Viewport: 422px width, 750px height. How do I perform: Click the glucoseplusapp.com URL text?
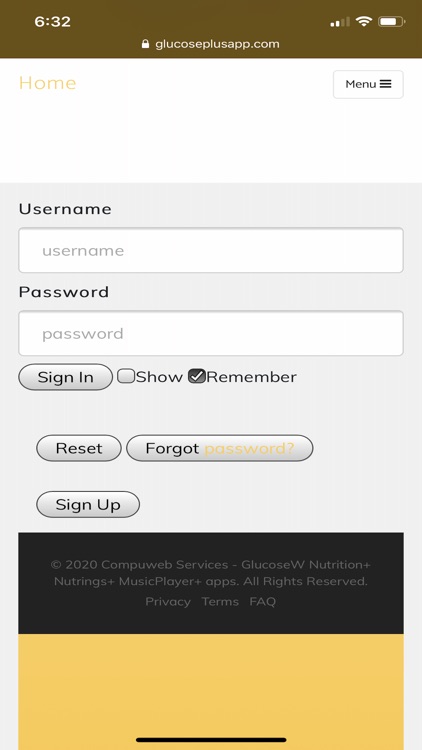pyautogui.click(x=217, y=44)
